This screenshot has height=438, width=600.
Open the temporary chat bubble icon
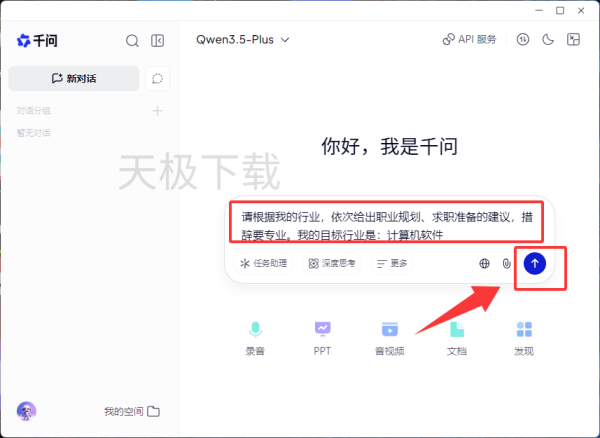(157, 78)
